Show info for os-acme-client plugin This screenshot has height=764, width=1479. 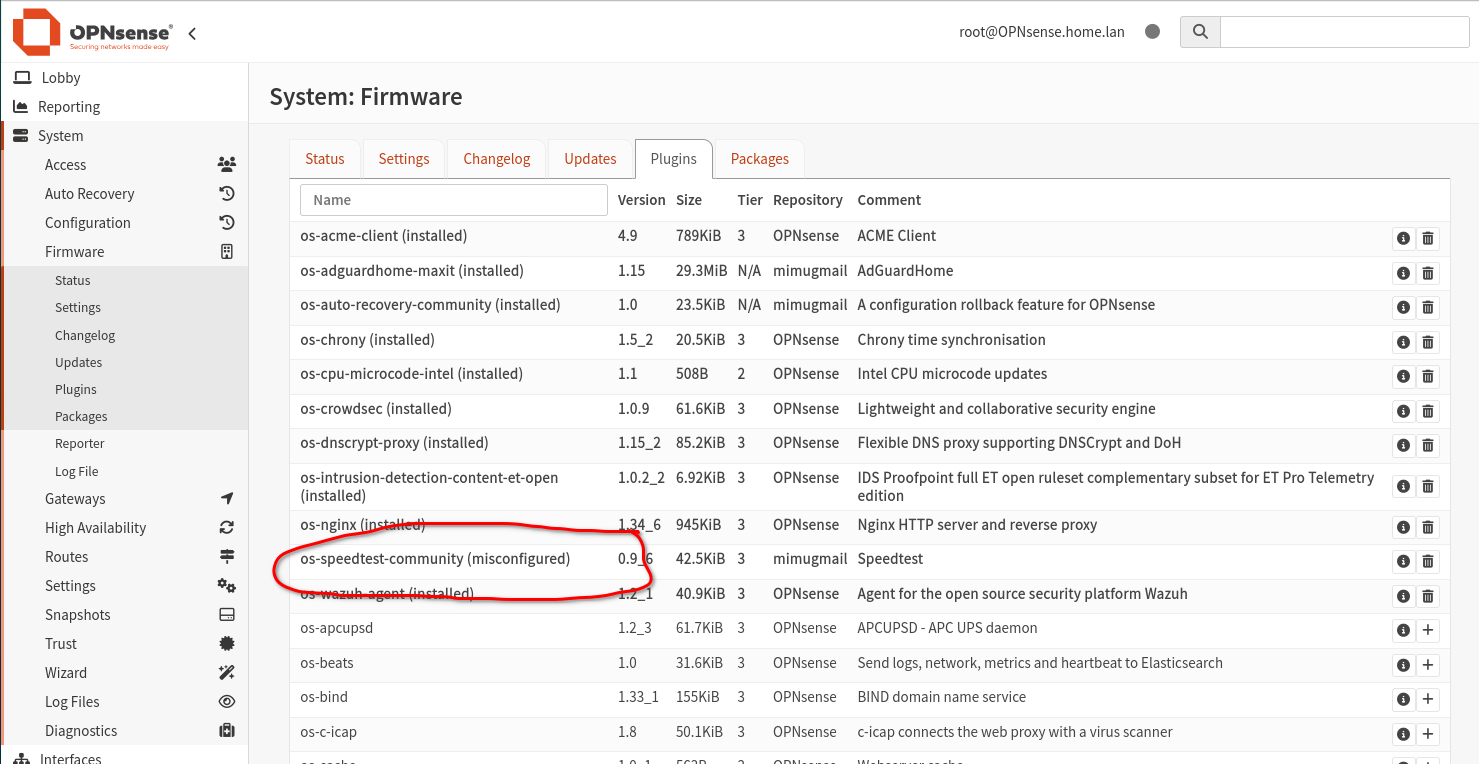point(1403,238)
